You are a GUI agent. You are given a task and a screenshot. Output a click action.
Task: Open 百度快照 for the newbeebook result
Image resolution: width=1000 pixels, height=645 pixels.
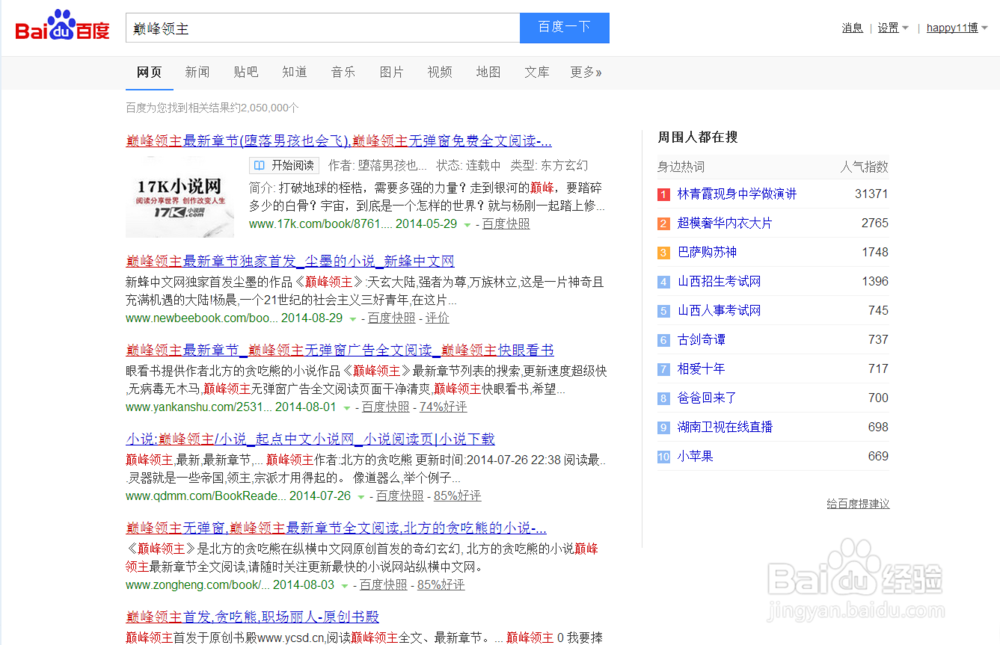click(x=392, y=318)
